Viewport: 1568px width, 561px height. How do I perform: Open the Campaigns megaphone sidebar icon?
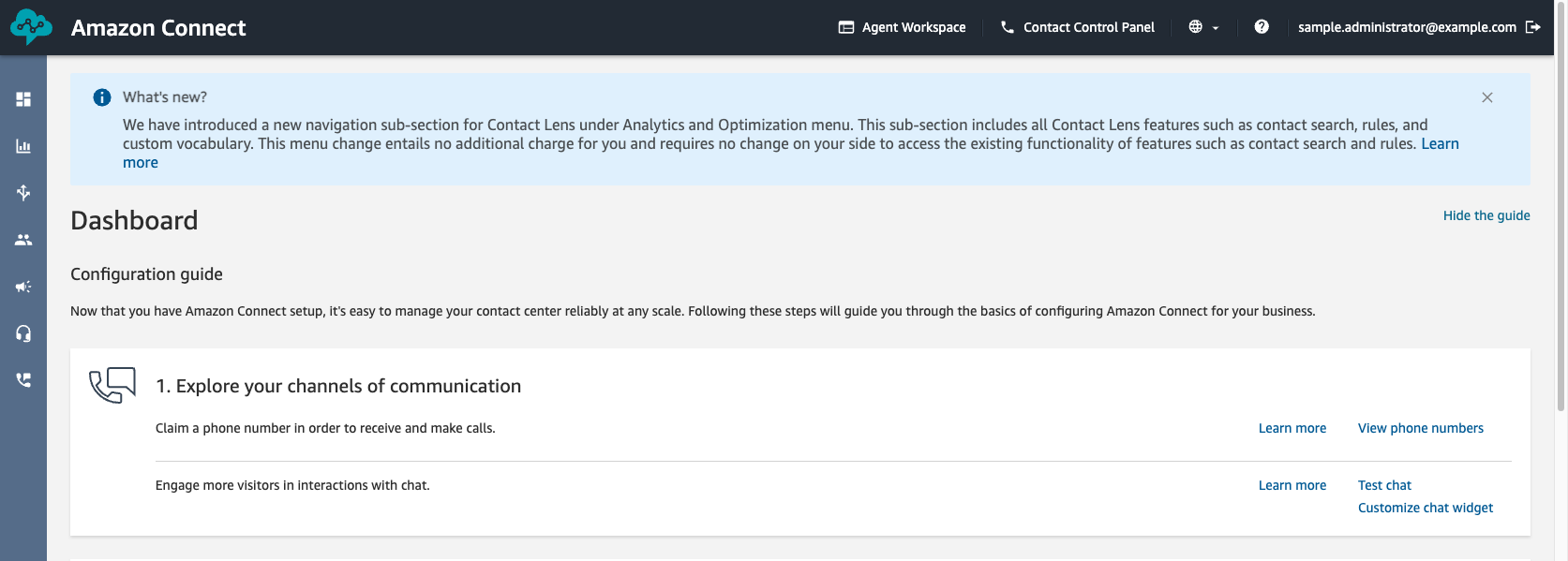tap(23, 287)
